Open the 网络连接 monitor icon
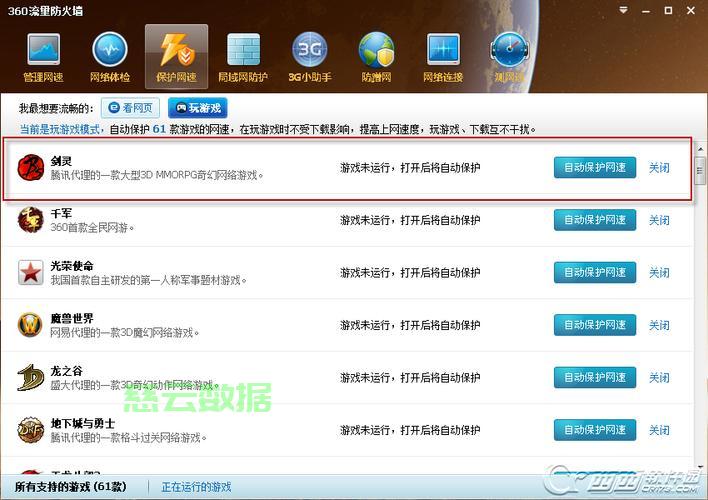Screen dimensions: 708x500 pos(443,56)
